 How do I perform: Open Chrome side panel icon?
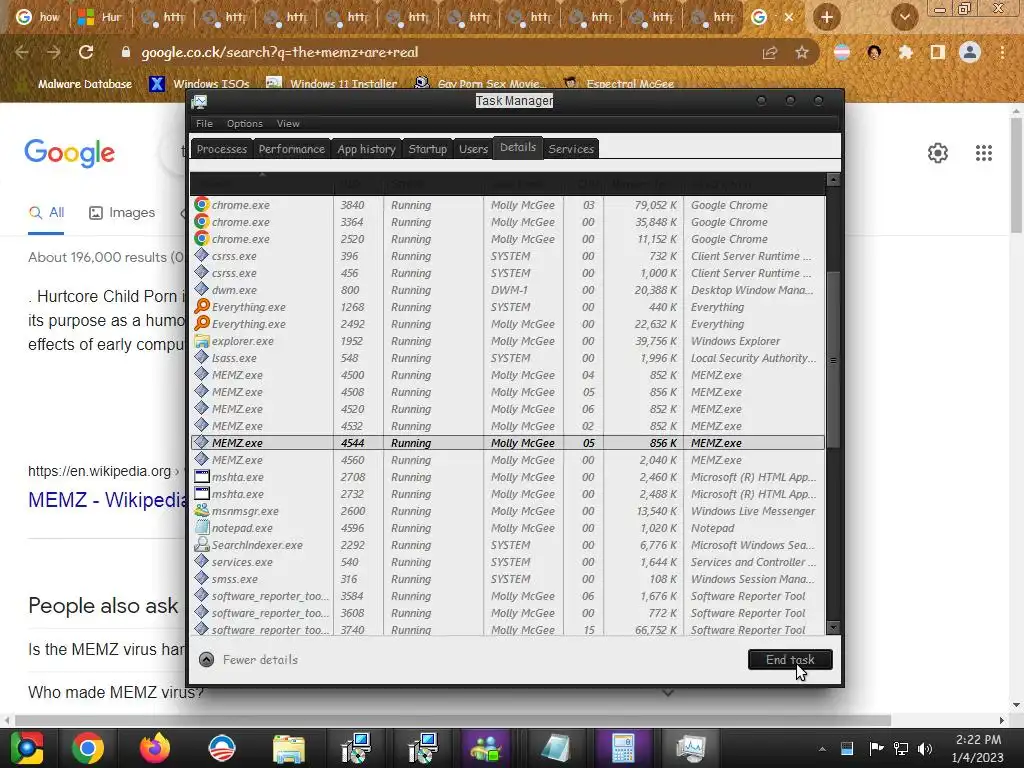[938, 52]
